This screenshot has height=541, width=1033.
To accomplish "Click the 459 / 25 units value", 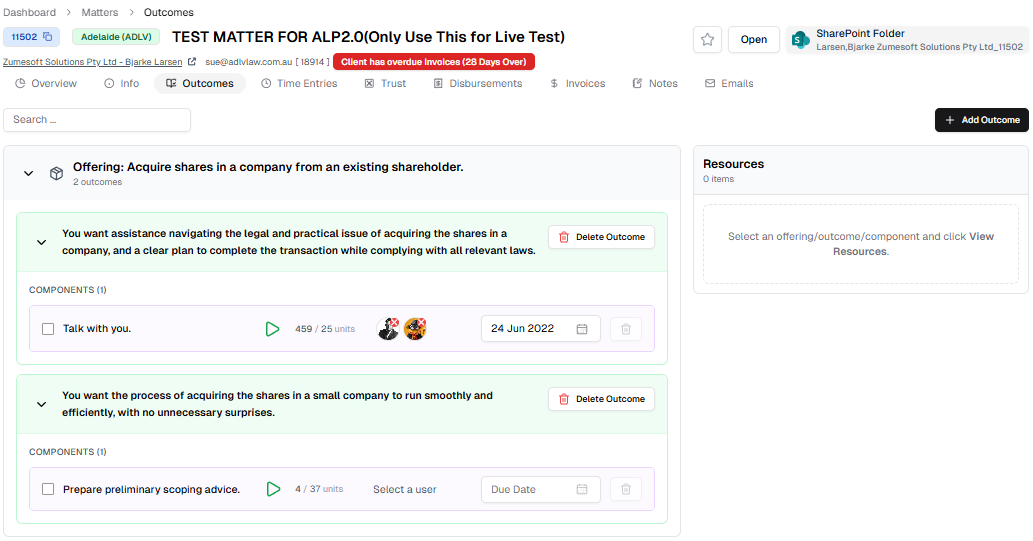I will tap(325, 329).
